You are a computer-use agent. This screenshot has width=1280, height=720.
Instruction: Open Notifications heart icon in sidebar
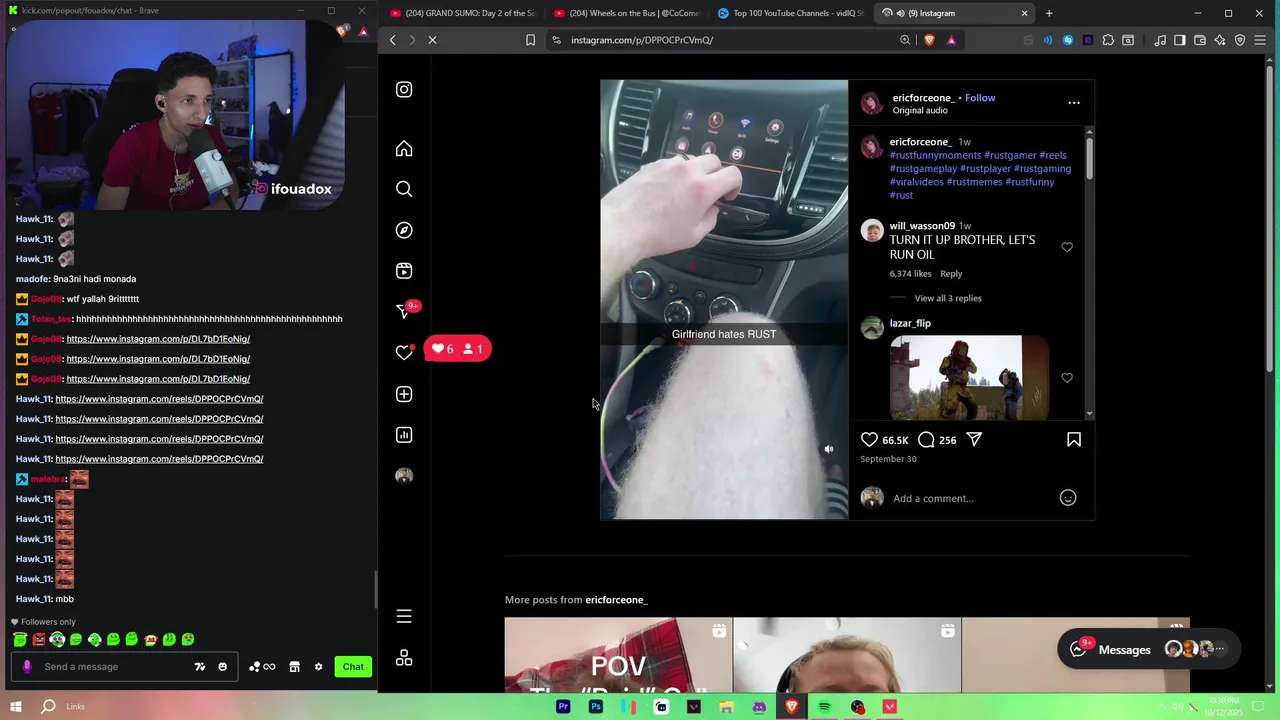404,352
